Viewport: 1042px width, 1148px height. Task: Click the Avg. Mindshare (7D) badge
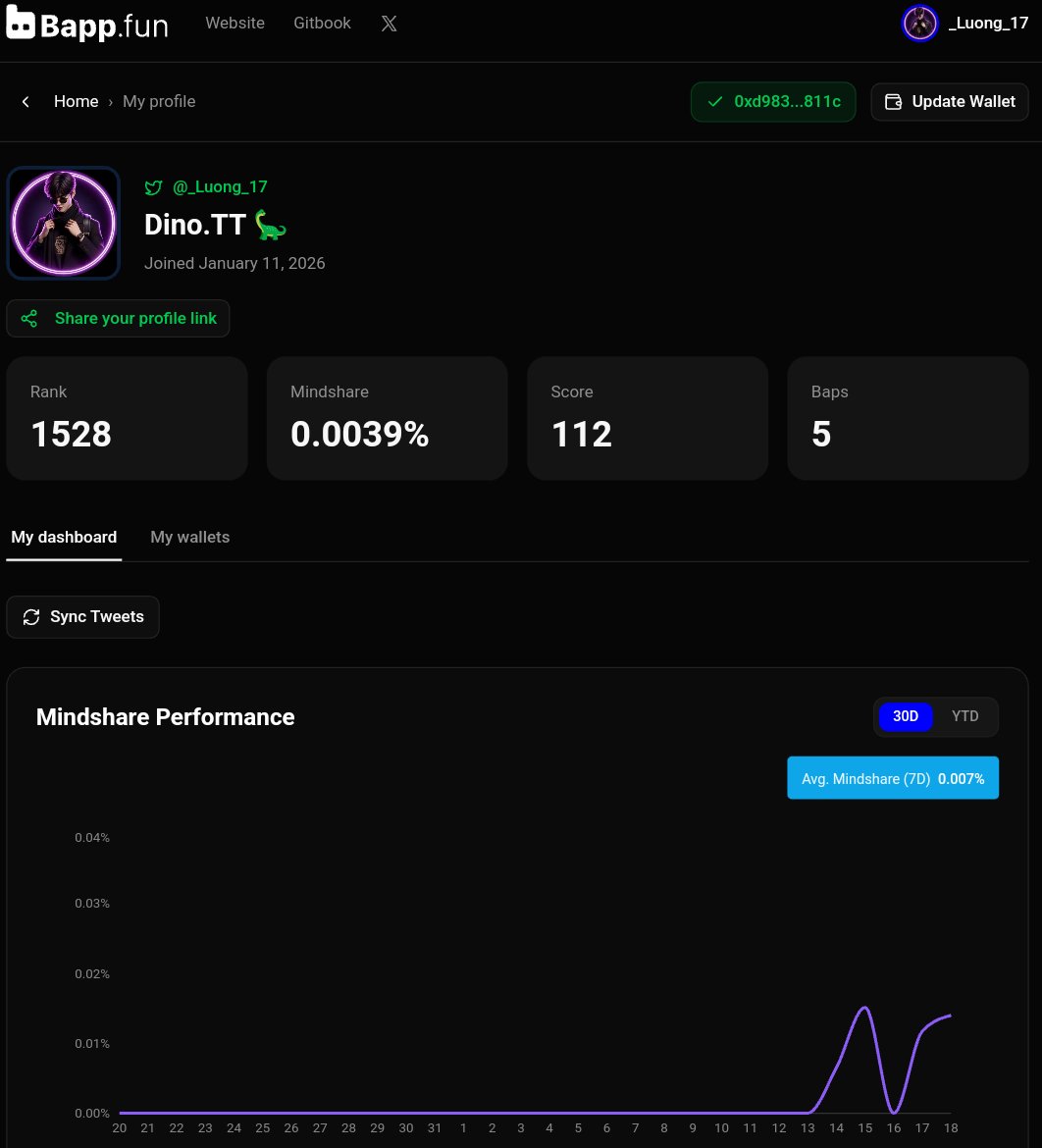pos(893,778)
